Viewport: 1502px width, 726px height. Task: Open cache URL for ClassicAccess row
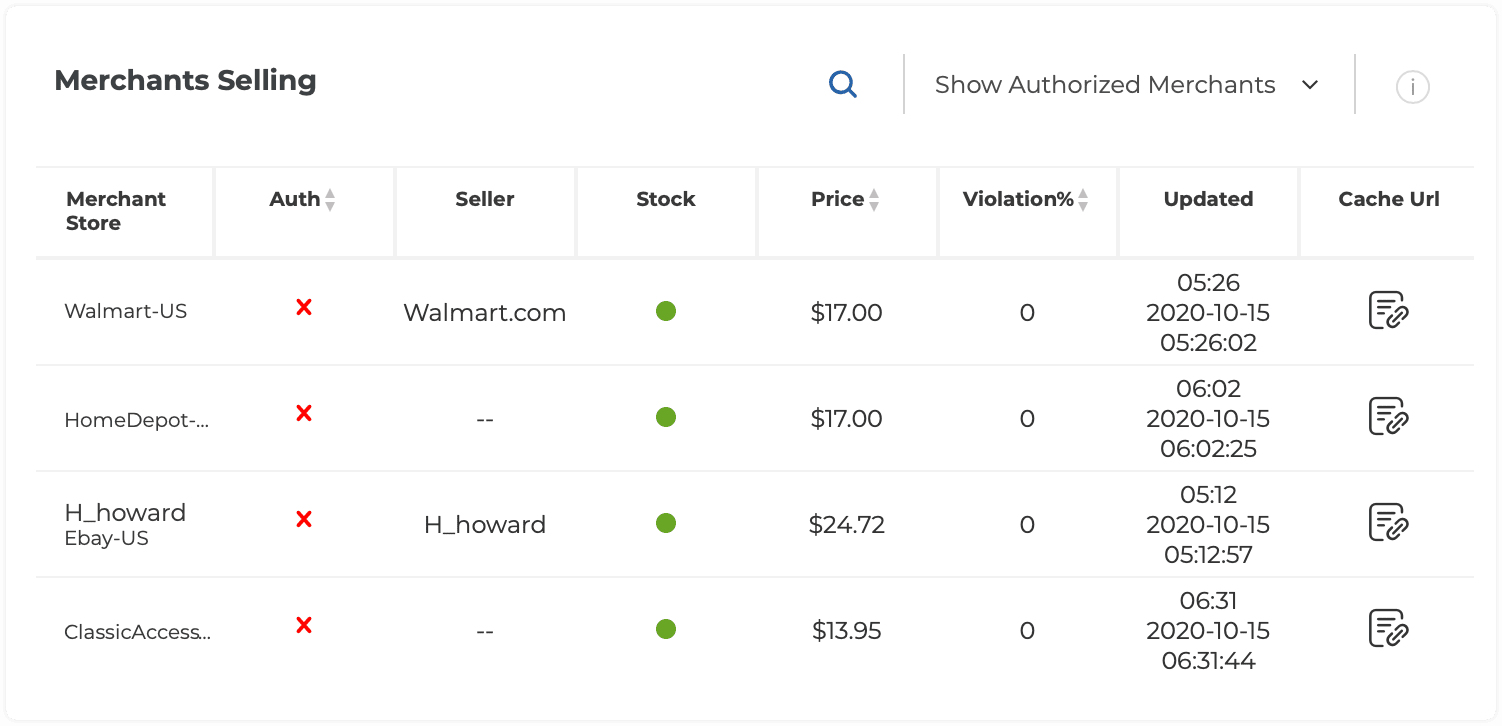[x=1388, y=629]
